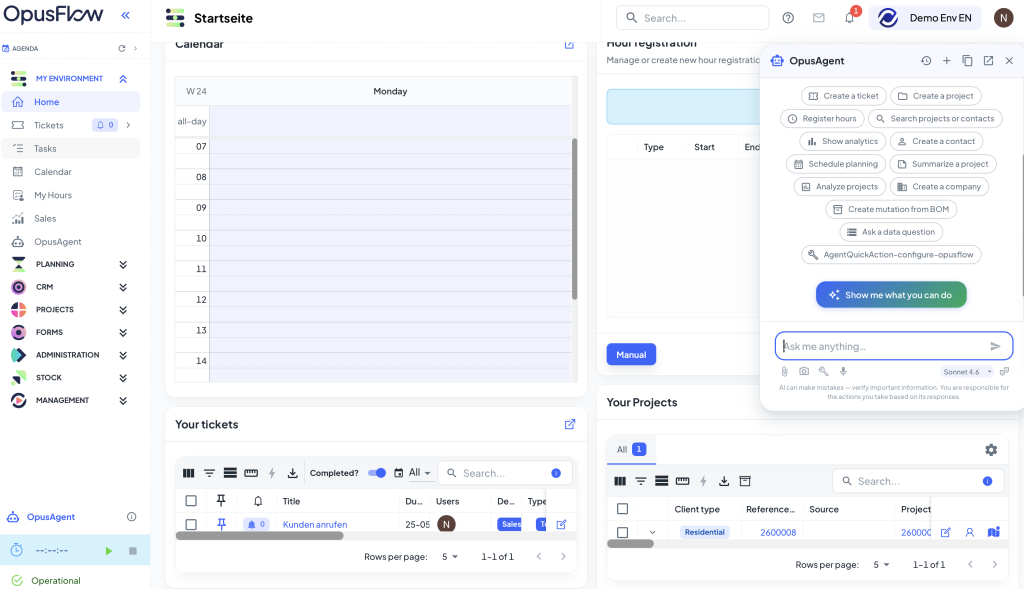1024x589 pixels.
Task: Open Tasks in sidebar
Action: point(71,149)
